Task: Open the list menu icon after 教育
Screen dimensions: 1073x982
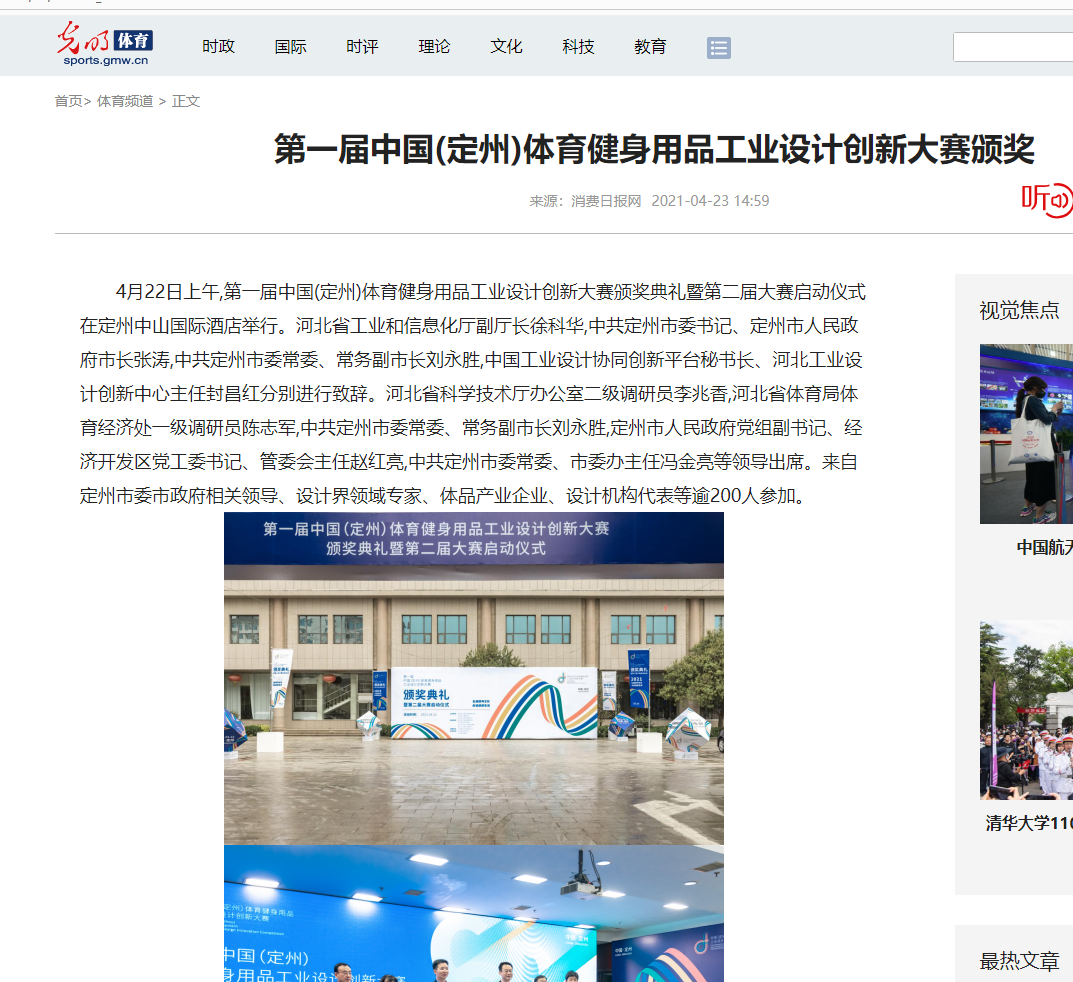Action: point(718,47)
